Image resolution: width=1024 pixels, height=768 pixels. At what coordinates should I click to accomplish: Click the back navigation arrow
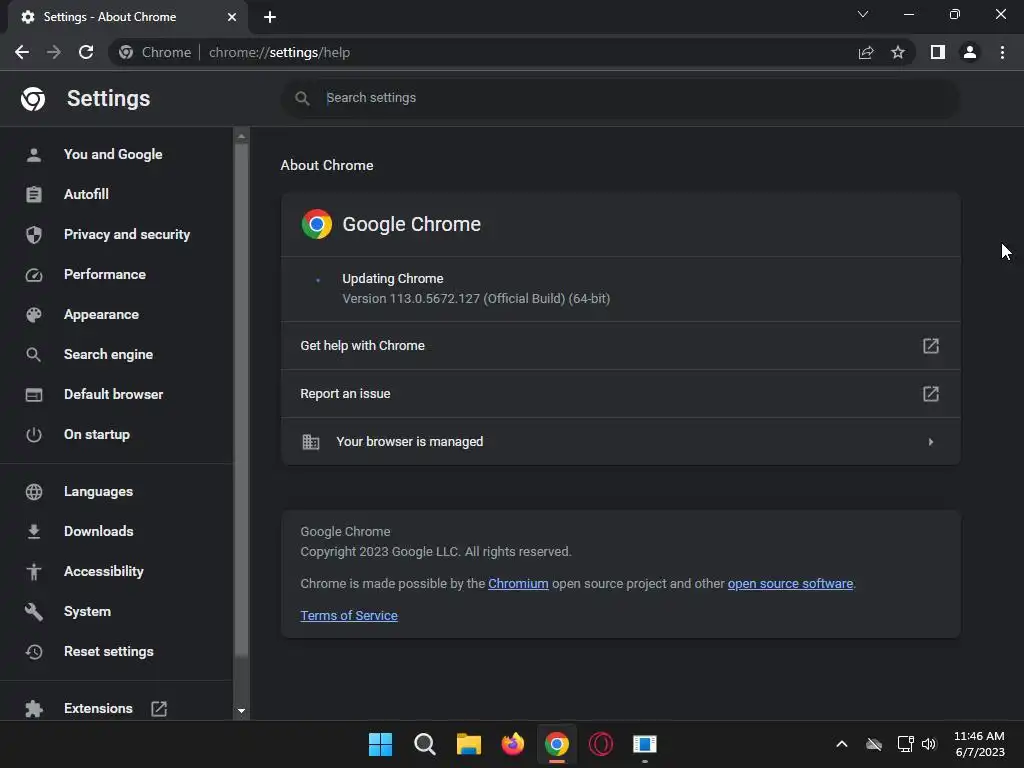[x=22, y=52]
